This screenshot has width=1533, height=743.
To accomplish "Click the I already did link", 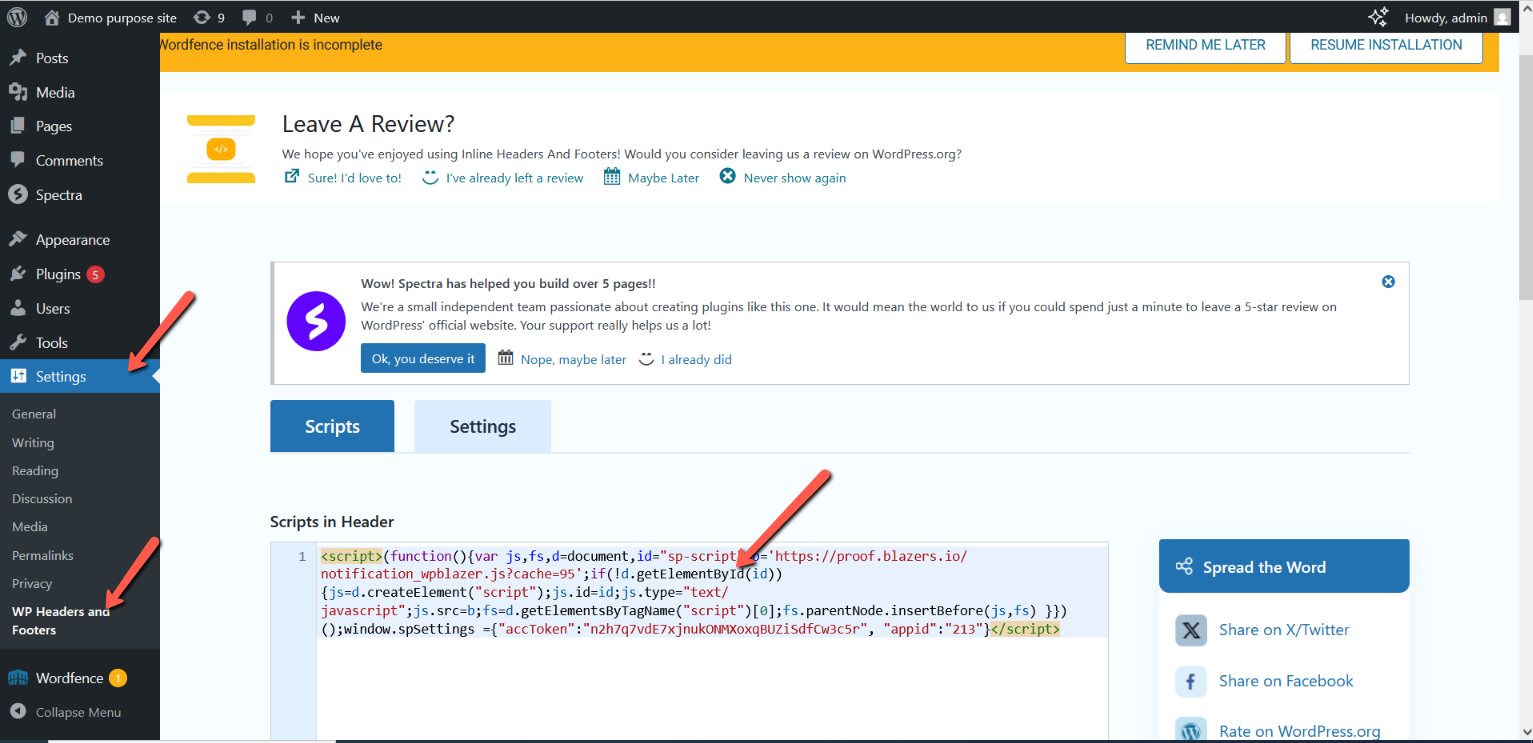I will [x=696, y=360].
